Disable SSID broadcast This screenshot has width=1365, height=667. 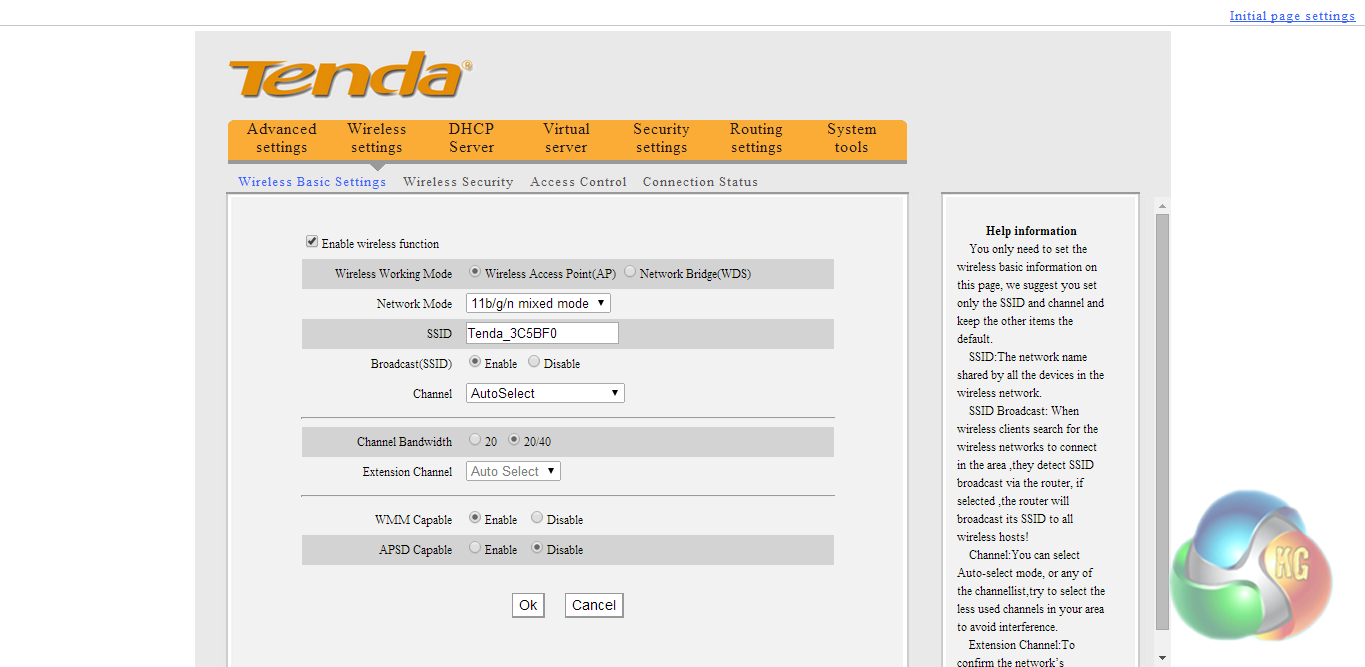(x=534, y=362)
